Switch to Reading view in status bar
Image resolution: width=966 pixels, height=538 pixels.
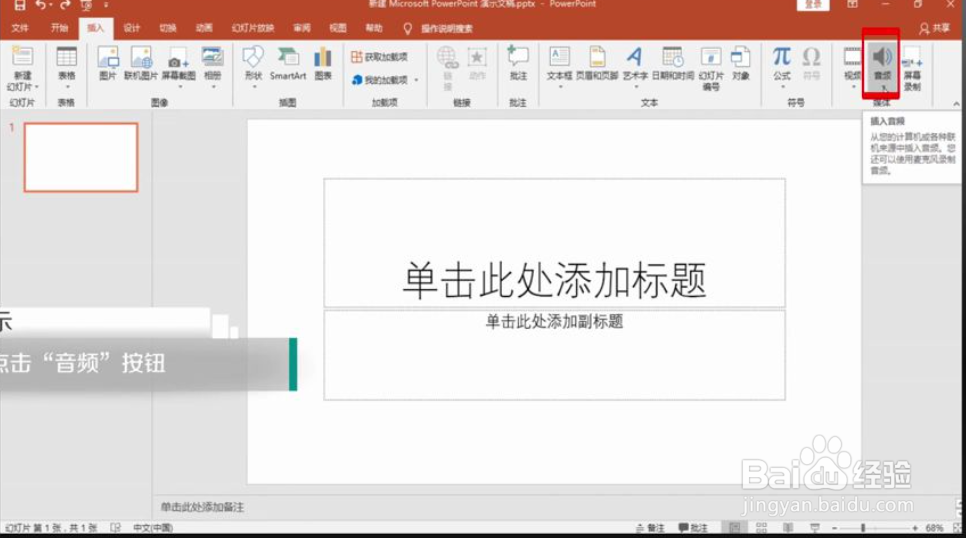788,528
